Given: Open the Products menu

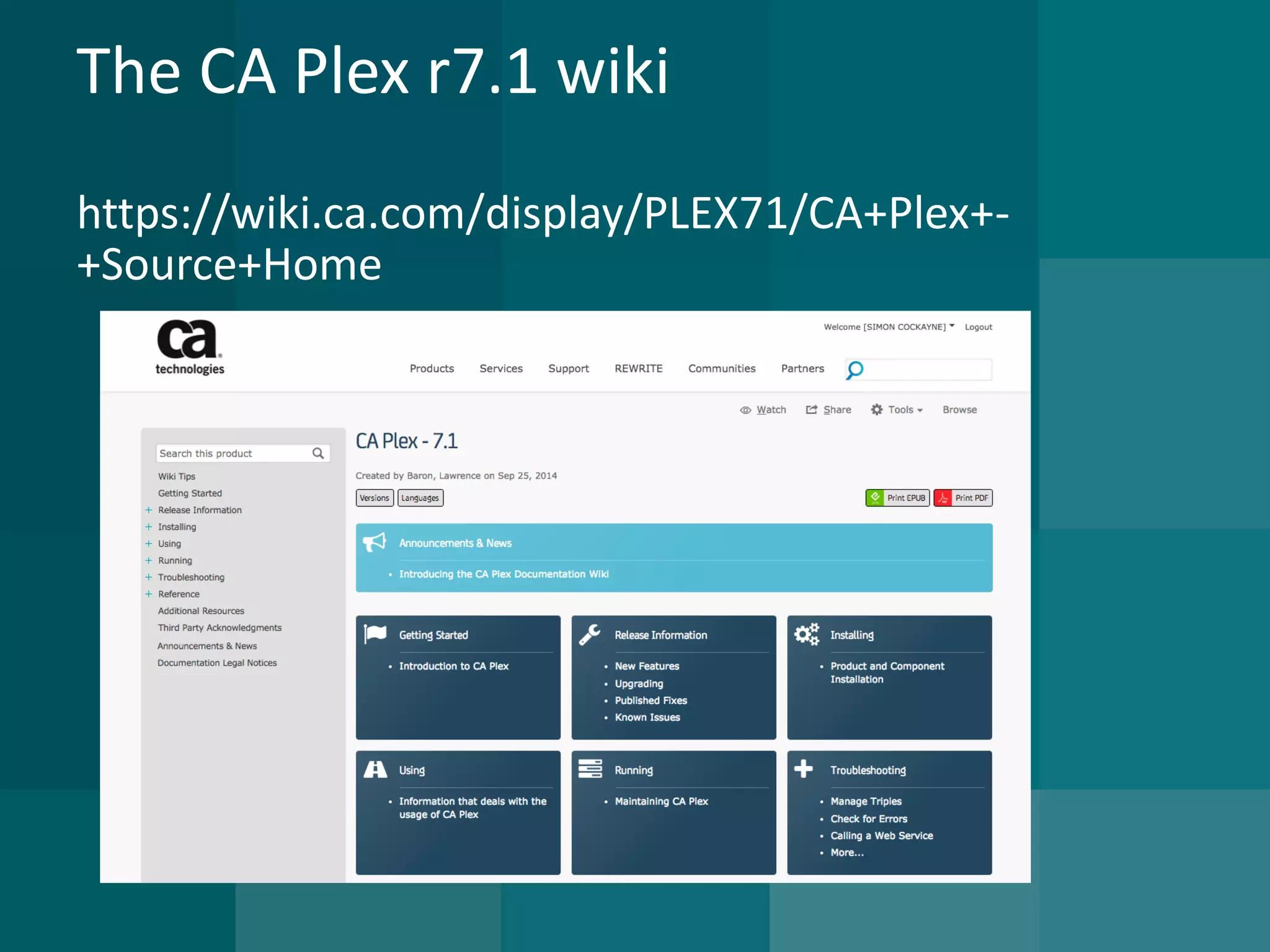Looking at the screenshot, I should tap(432, 369).
